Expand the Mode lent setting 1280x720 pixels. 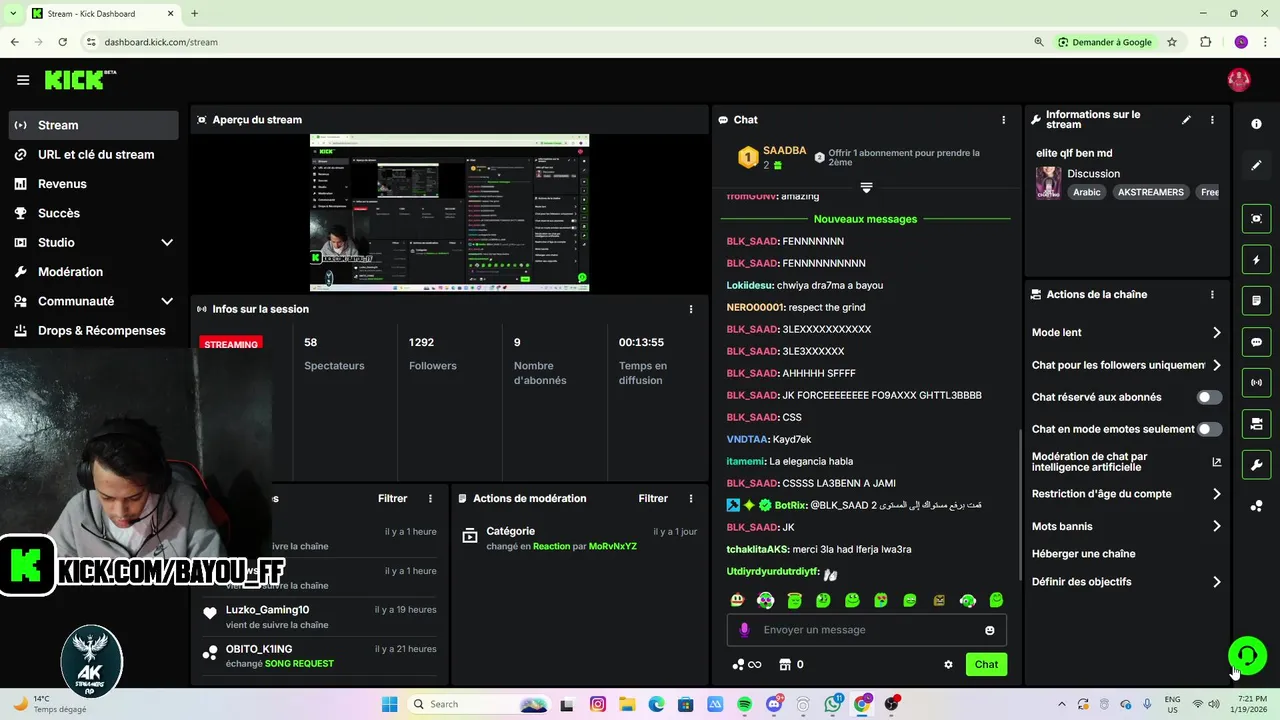point(1126,332)
